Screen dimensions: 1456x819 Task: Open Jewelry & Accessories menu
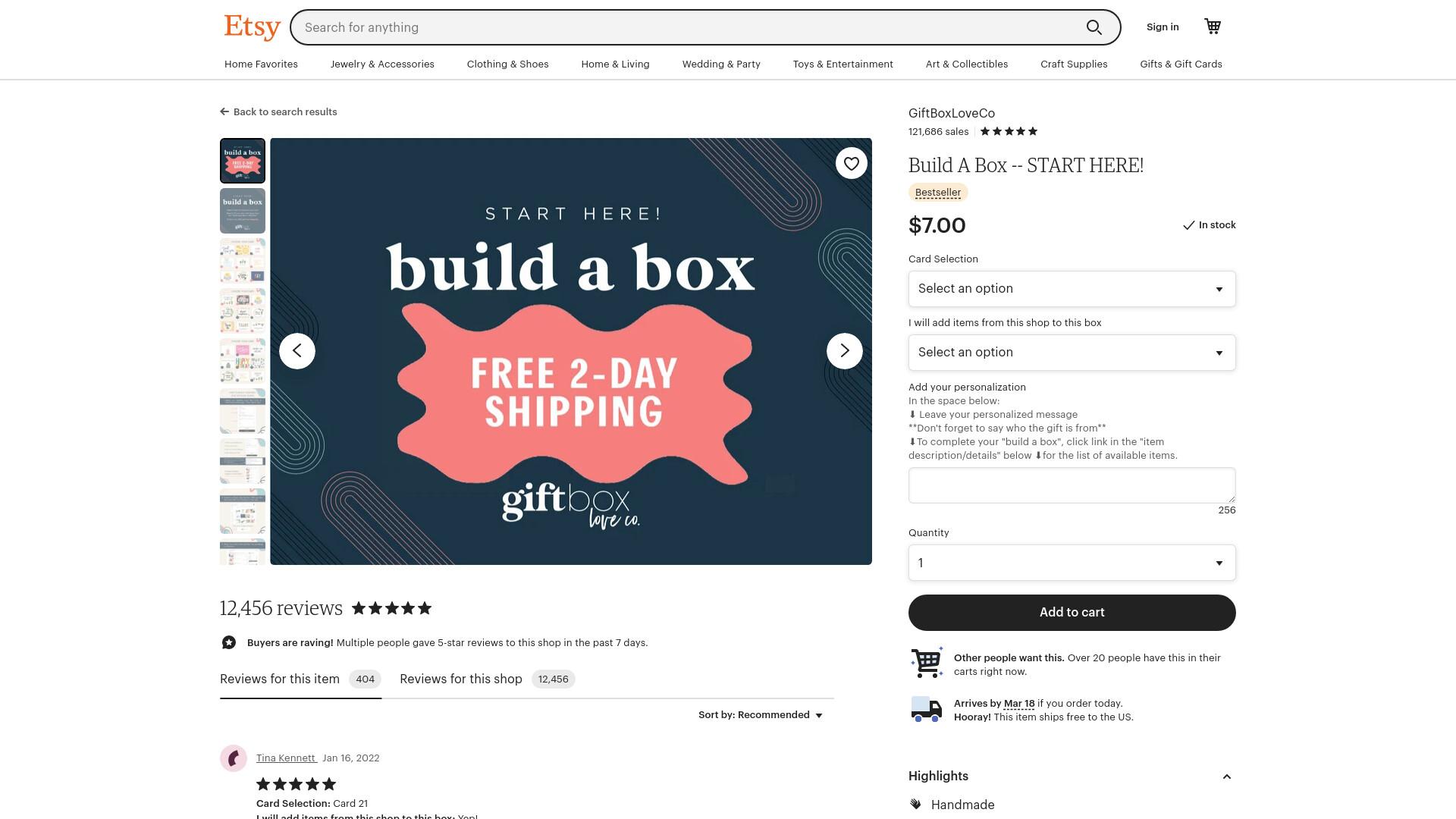coord(382,64)
